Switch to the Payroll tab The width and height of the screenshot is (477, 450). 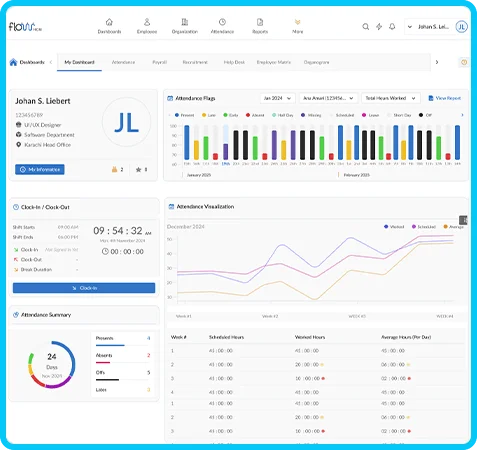[159, 62]
